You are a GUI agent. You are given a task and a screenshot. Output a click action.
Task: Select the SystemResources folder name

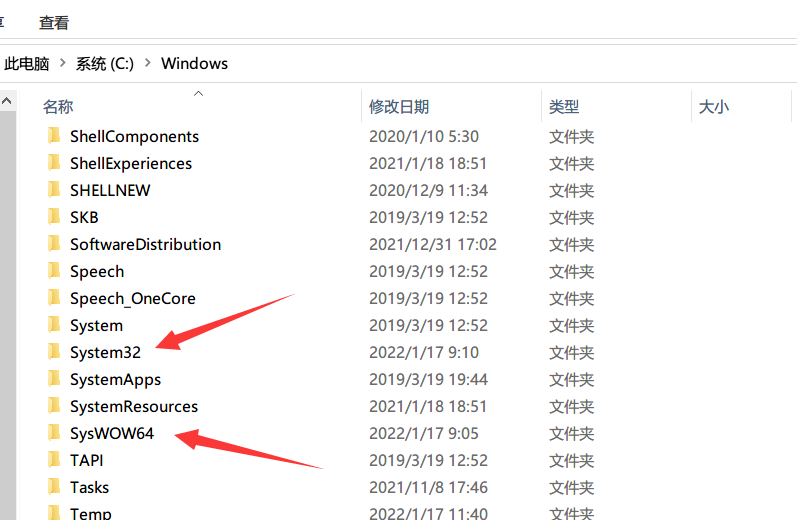click(x=134, y=407)
